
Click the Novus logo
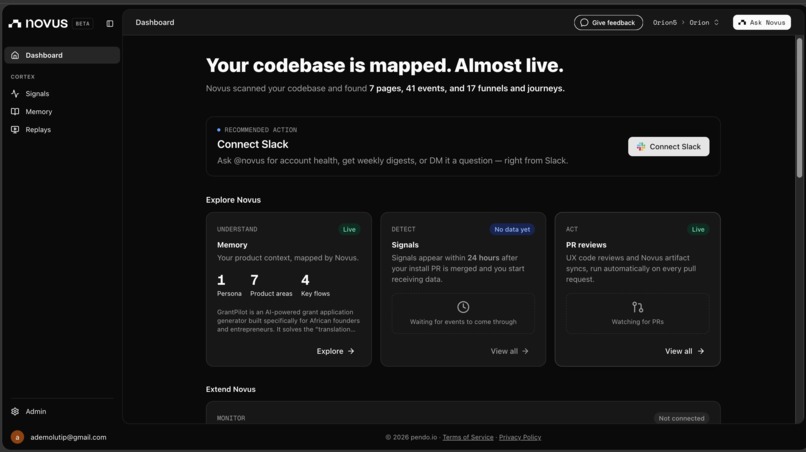point(38,23)
